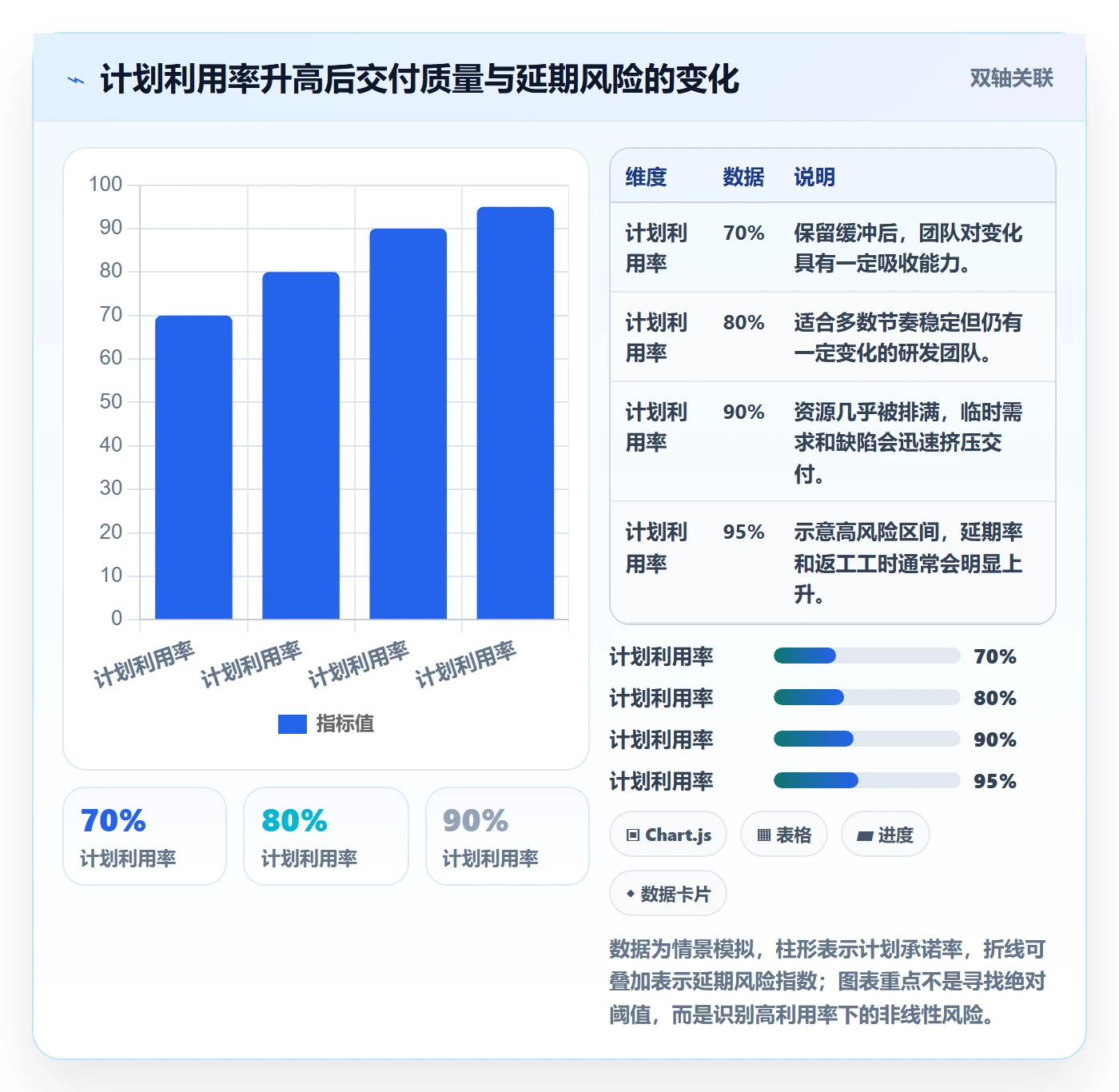Click the description starting 示意高风险区间
The image size is (1119, 1092).
[x=908, y=563]
